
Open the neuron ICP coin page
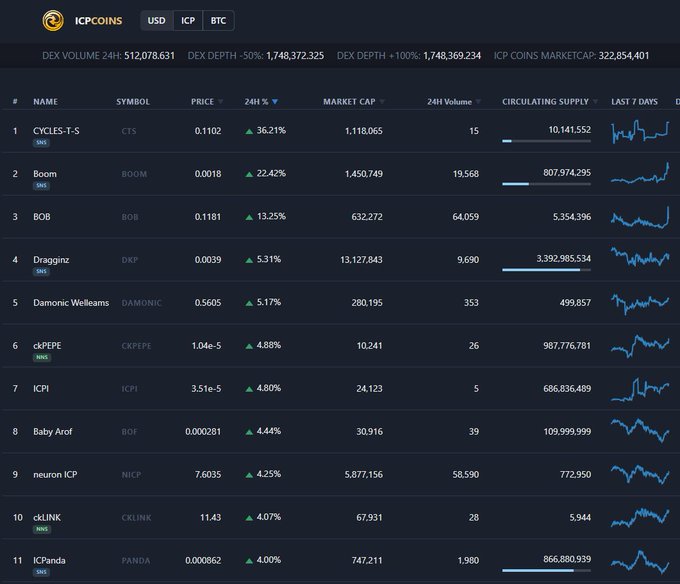point(55,474)
